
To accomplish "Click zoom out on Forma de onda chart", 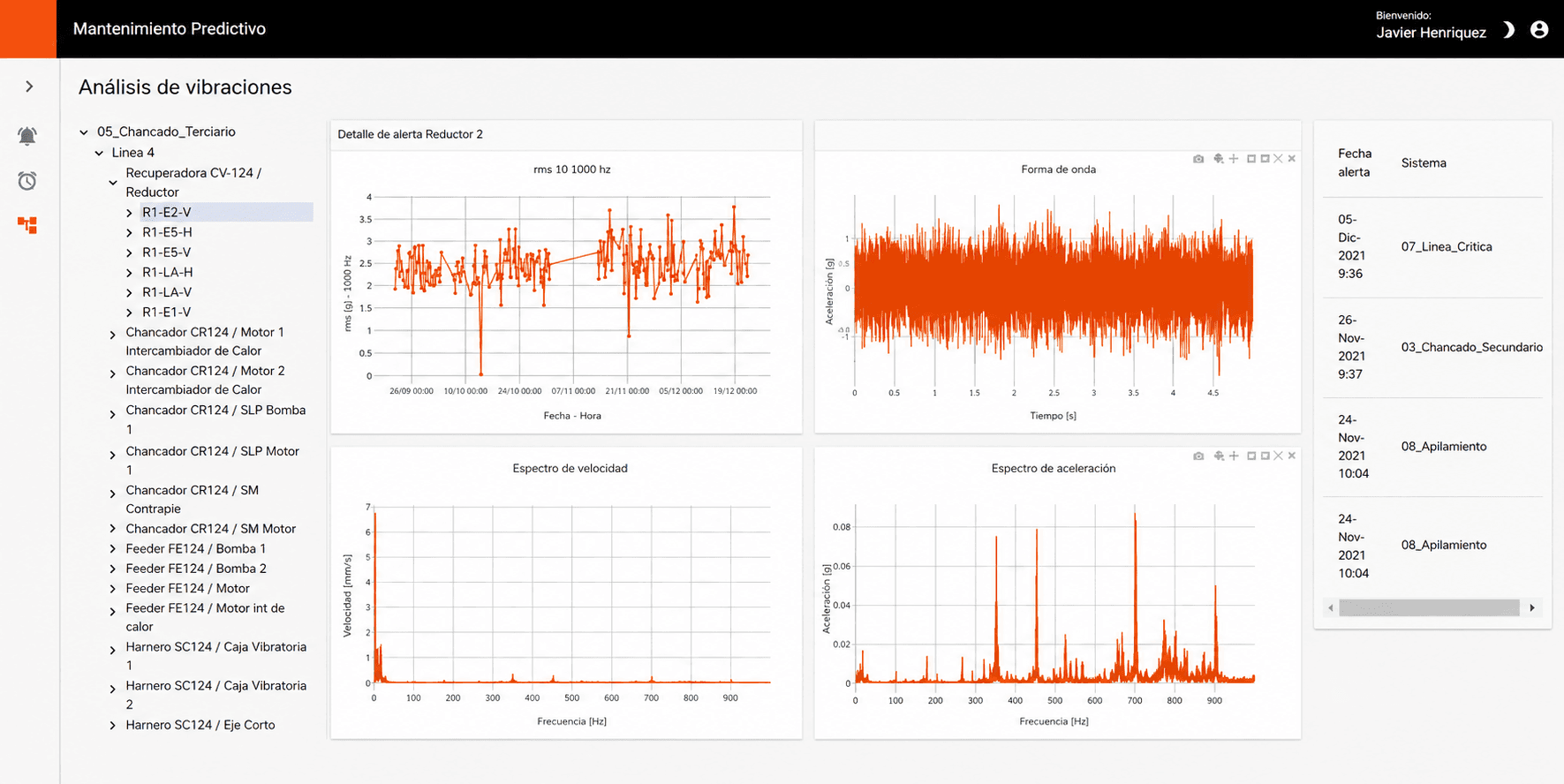I will 1266,159.
